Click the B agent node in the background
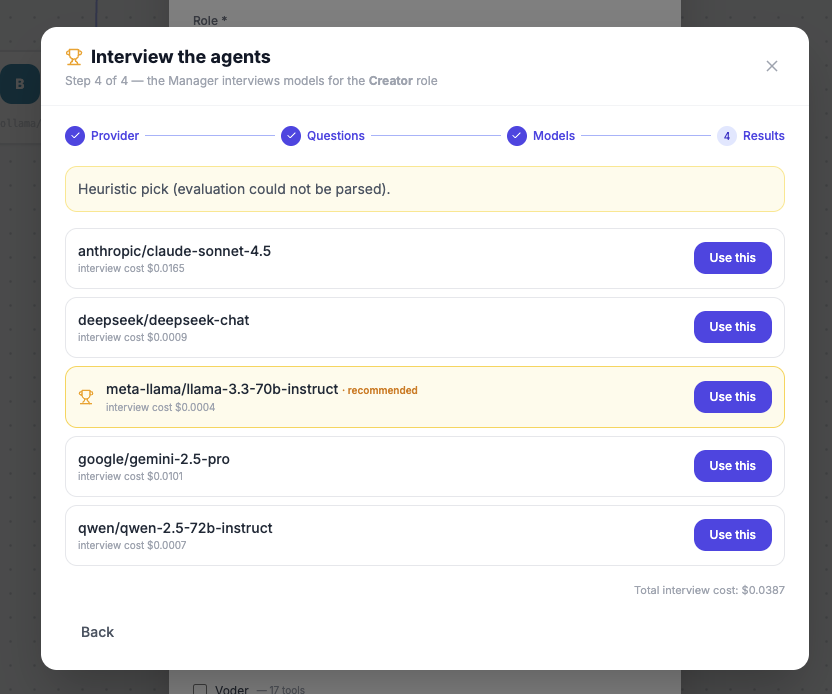Viewport: 832px width, 694px height. [20, 84]
